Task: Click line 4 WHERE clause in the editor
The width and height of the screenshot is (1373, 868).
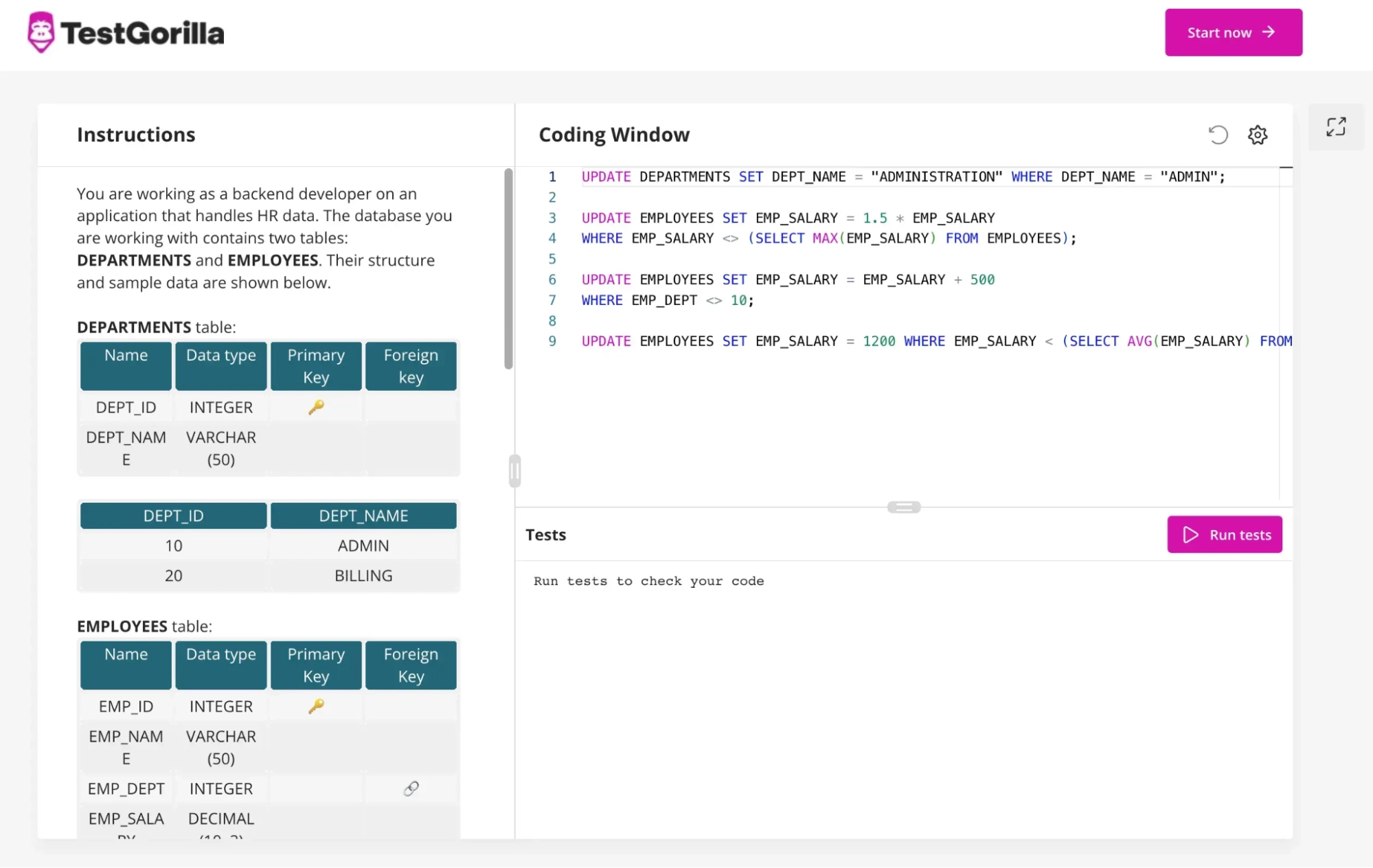Action: [x=829, y=238]
